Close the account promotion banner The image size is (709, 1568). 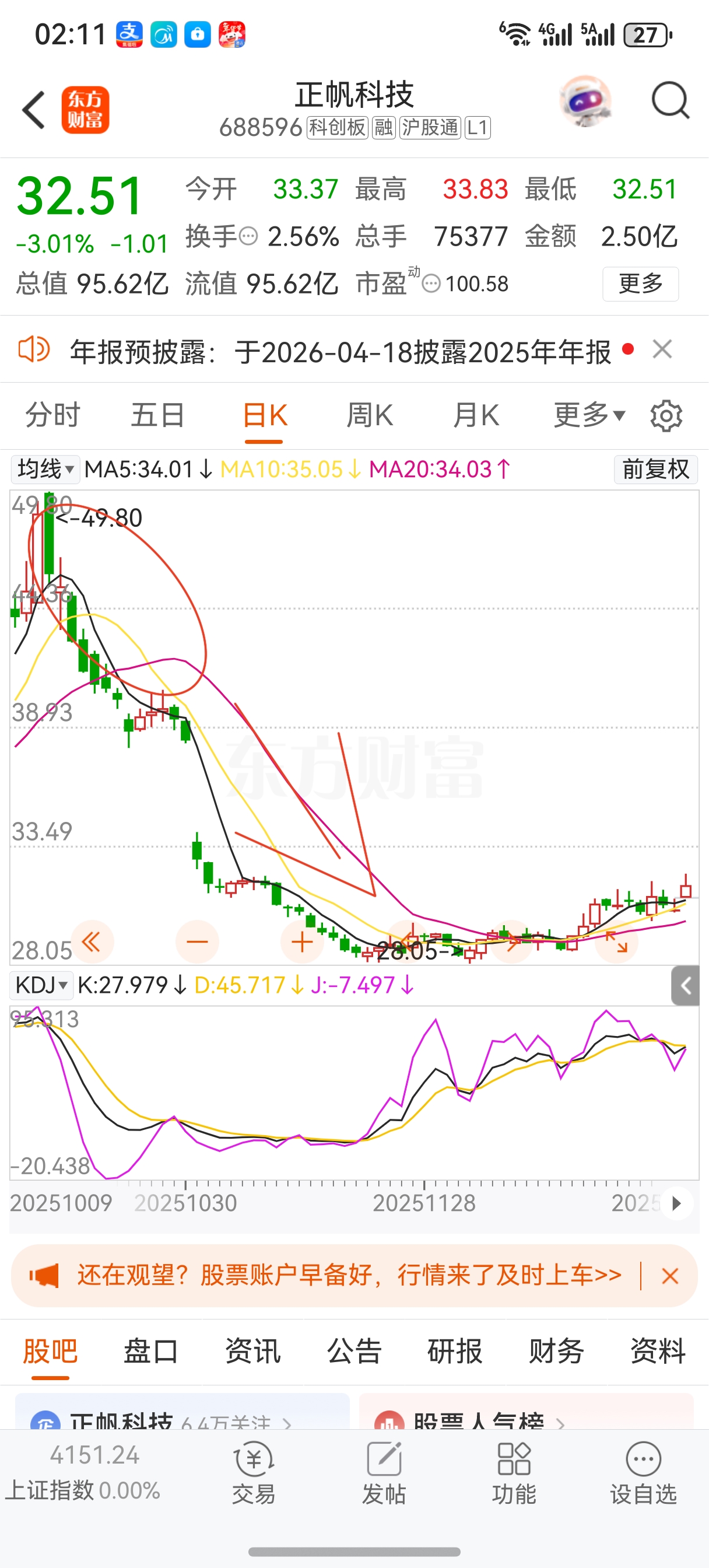click(x=670, y=1276)
